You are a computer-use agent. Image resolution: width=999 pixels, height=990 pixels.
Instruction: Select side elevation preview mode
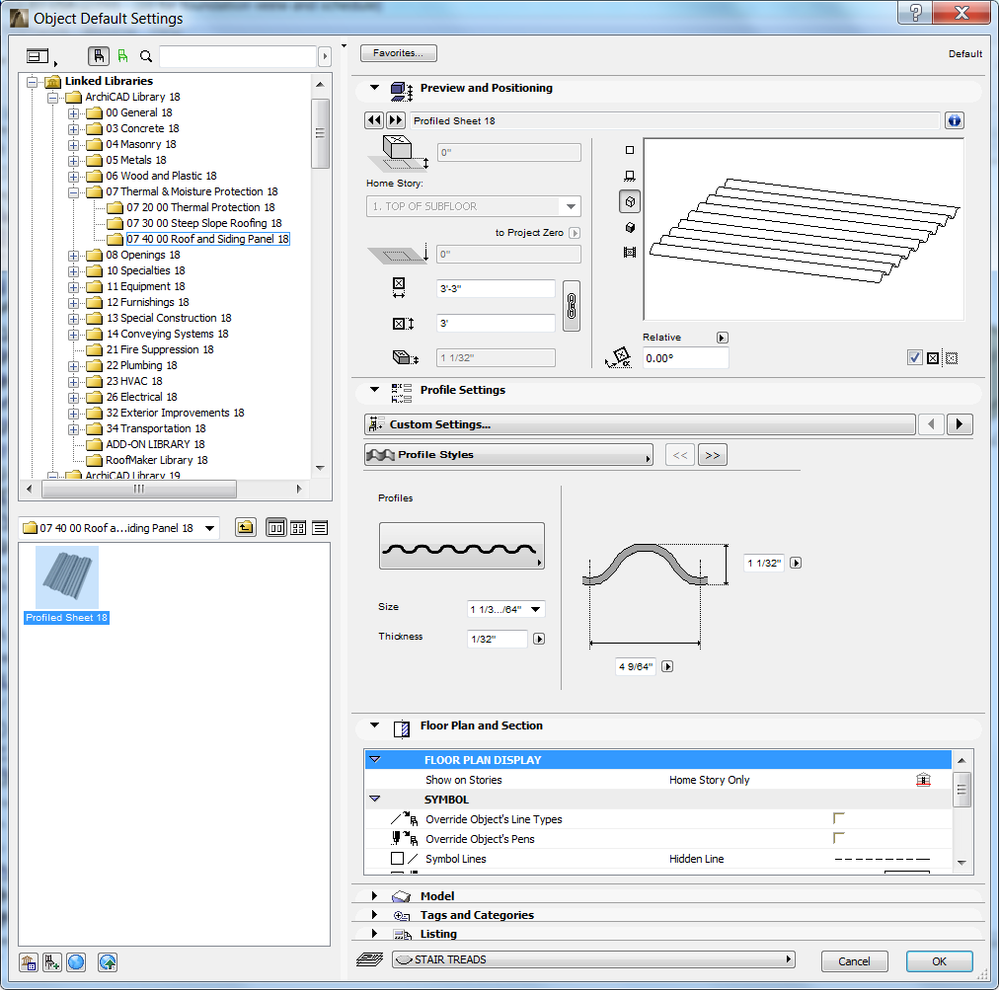[629, 176]
